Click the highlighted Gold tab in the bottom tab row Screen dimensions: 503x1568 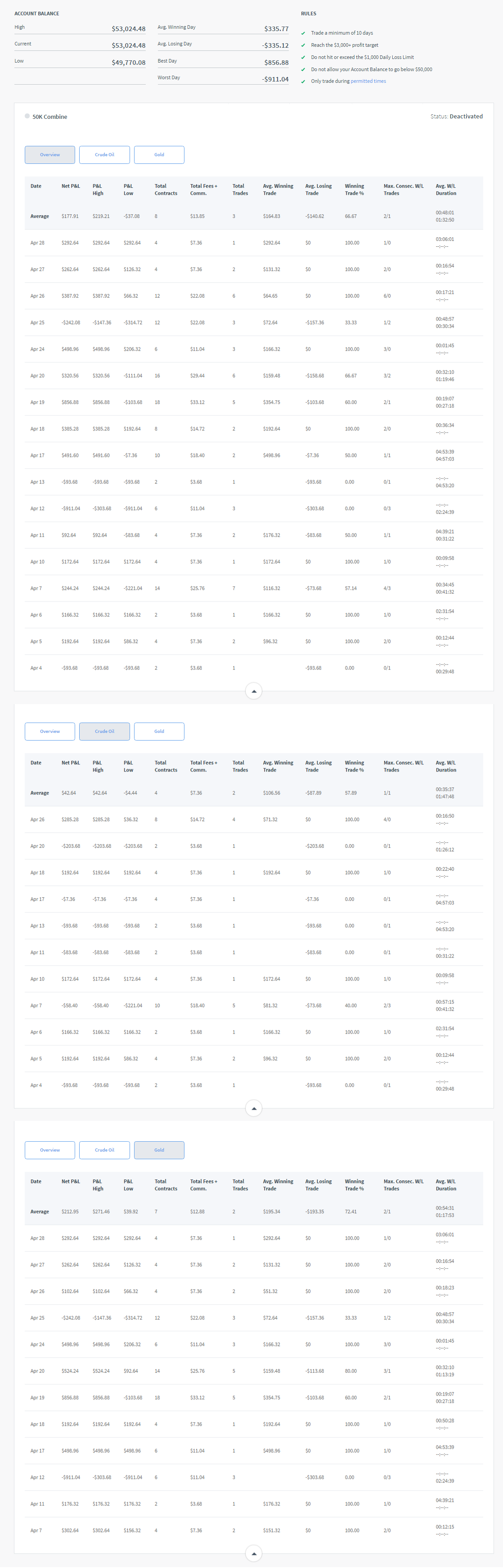point(159,1150)
